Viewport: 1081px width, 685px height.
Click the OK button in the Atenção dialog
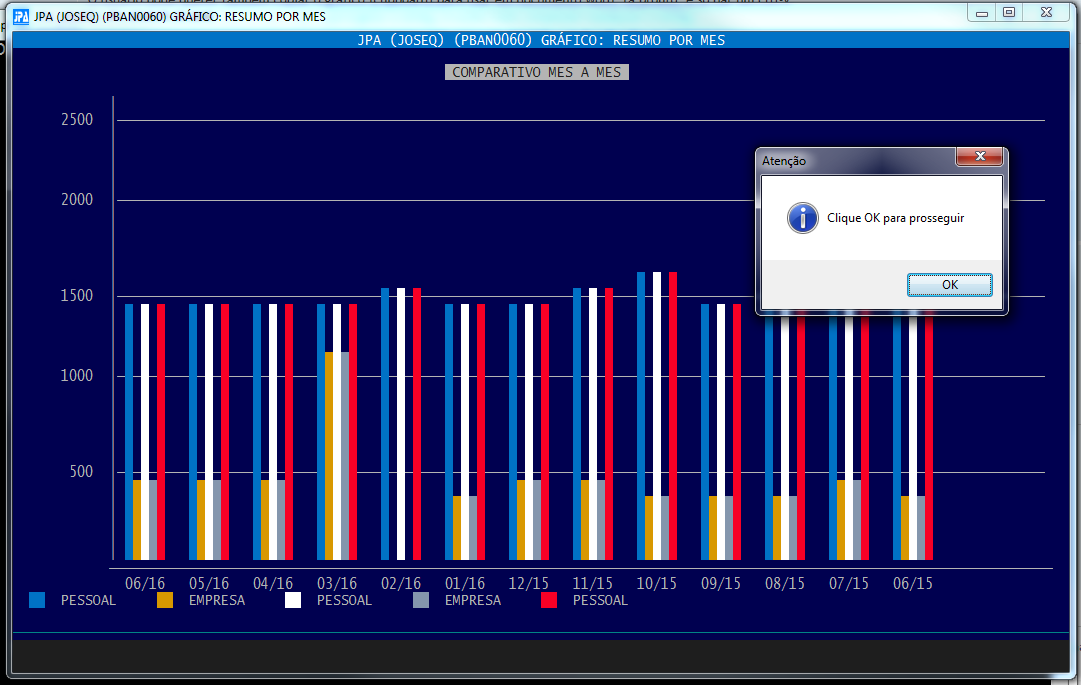pos(949,285)
